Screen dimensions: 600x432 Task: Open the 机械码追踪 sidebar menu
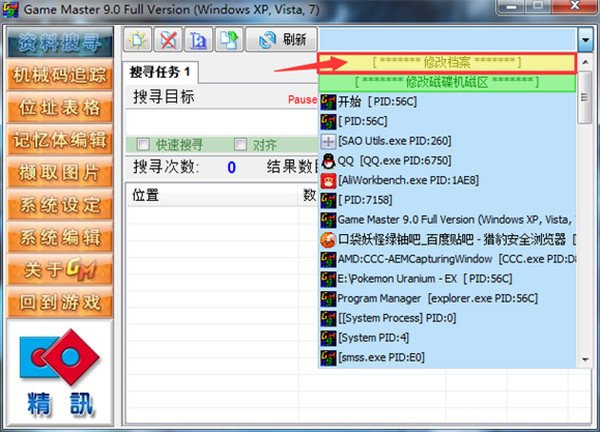[58, 76]
